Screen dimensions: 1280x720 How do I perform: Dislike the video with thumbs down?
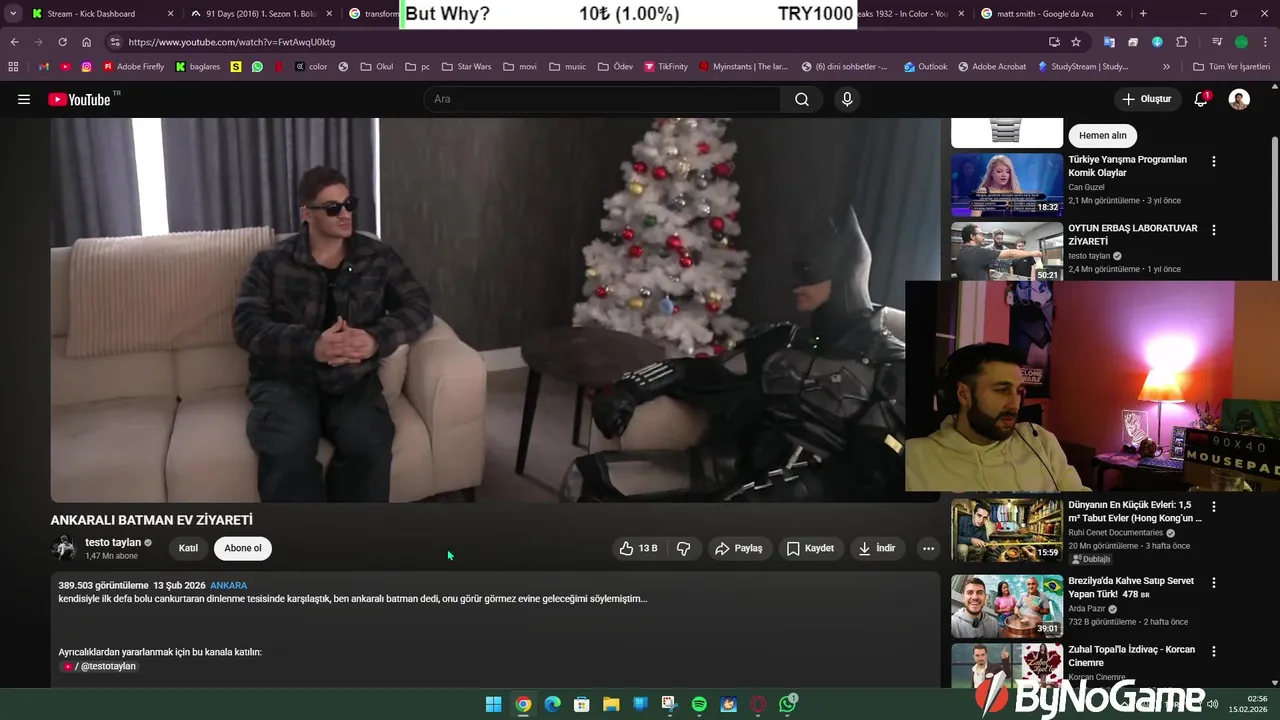(684, 548)
